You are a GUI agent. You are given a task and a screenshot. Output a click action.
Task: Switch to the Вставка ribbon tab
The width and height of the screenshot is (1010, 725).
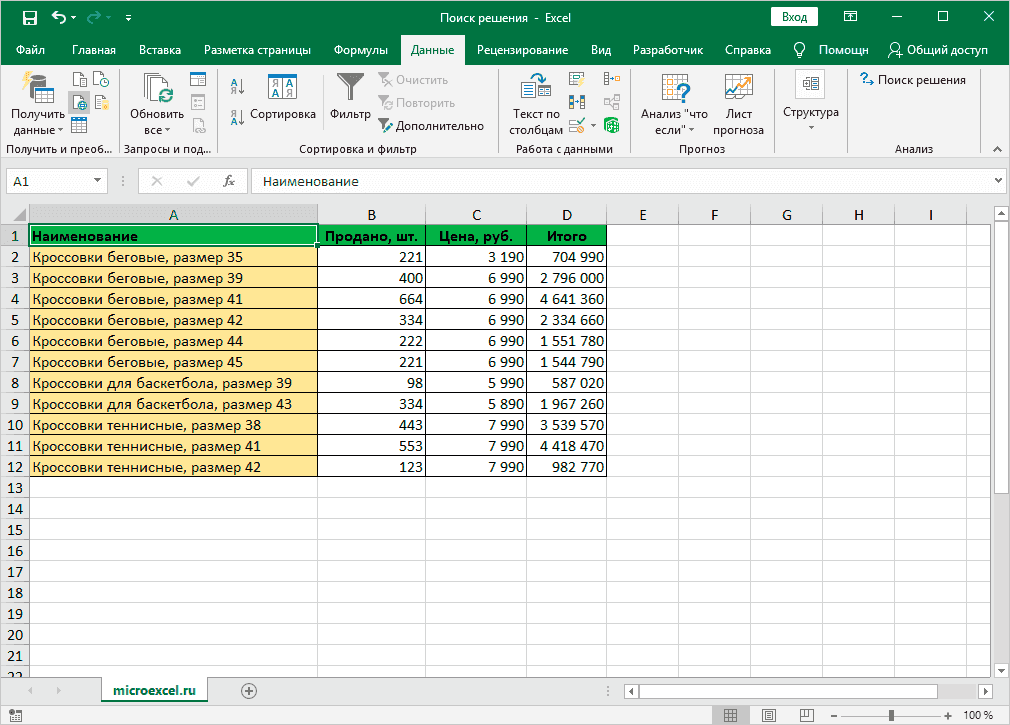pyautogui.click(x=160, y=50)
